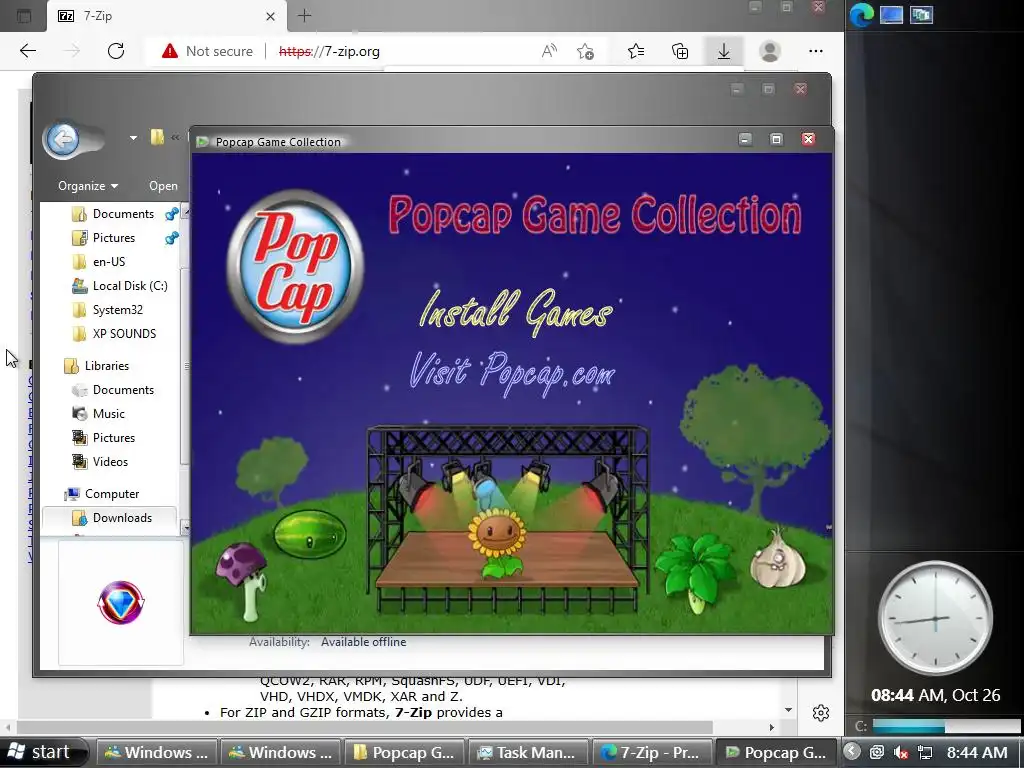Viewport: 1024px width, 768px height.
Task: Click the folder icon in Explorer address bar
Action: point(157,137)
